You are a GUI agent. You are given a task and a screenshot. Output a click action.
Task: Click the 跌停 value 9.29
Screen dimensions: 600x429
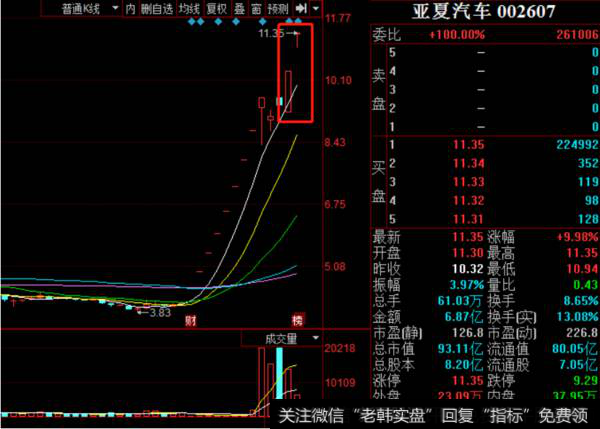[x=585, y=380]
